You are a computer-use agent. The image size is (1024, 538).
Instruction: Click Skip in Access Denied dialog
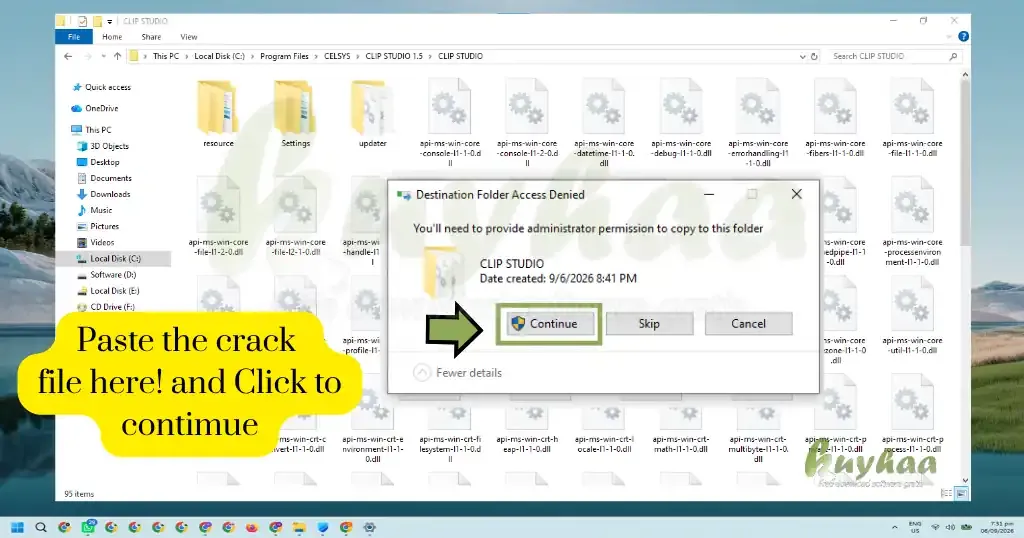point(649,324)
